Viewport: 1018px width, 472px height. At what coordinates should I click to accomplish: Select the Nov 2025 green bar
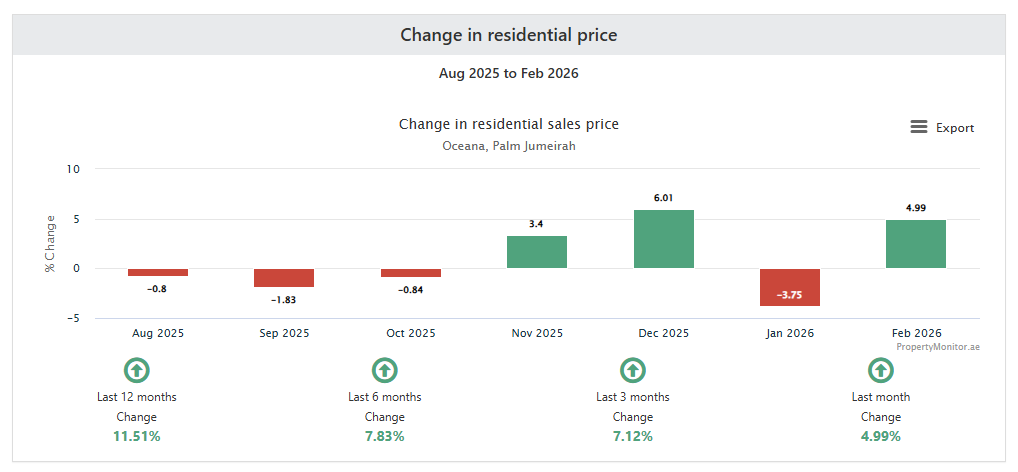[x=537, y=252]
